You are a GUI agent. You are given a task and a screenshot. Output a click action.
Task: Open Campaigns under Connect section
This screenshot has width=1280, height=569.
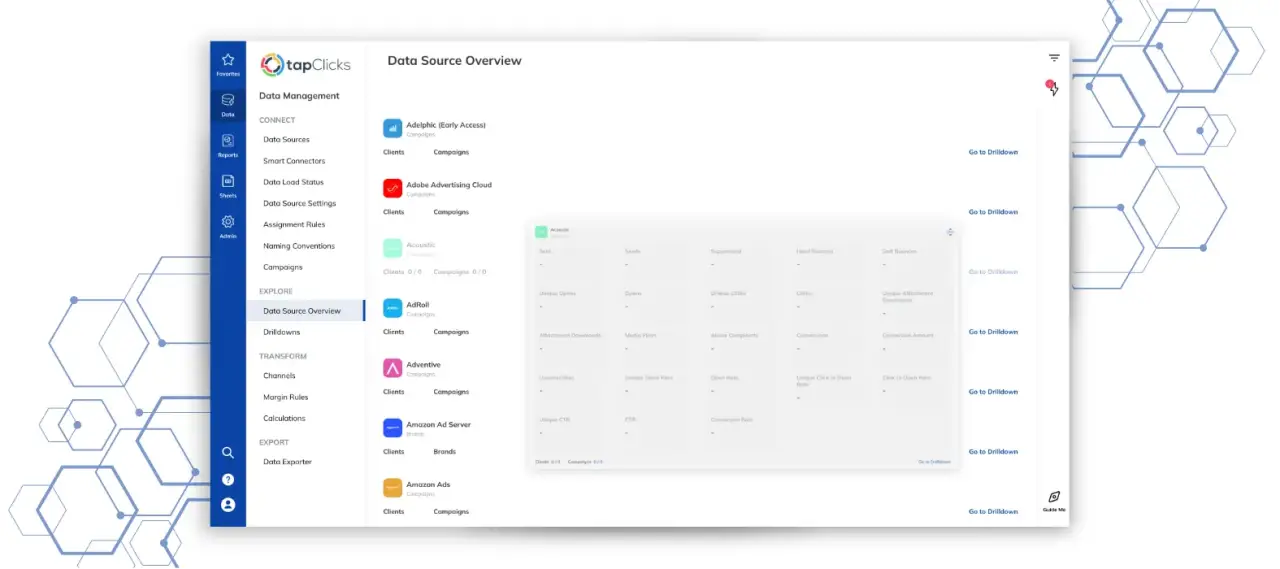tap(283, 267)
